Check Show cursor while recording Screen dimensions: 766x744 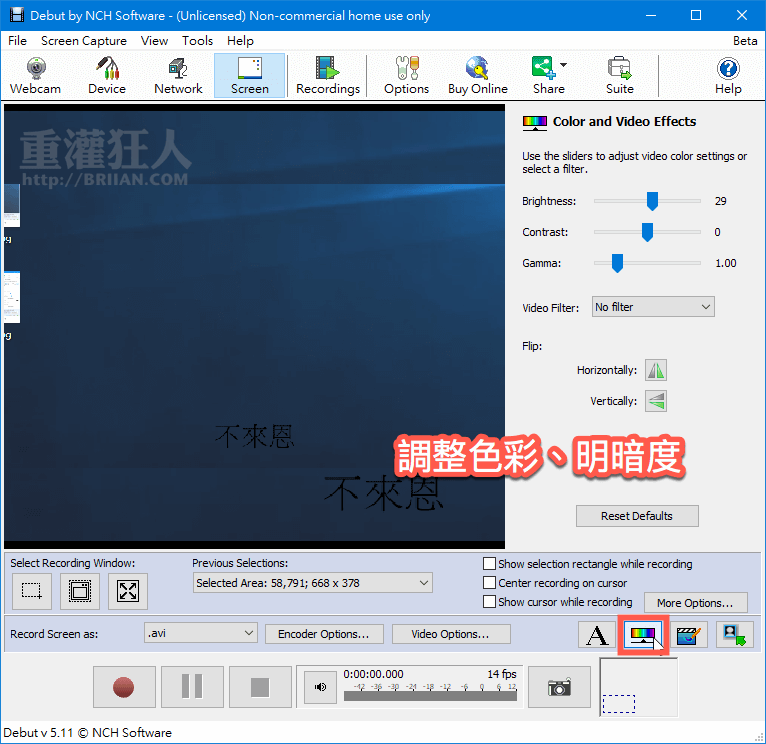click(x=490, y=602)
